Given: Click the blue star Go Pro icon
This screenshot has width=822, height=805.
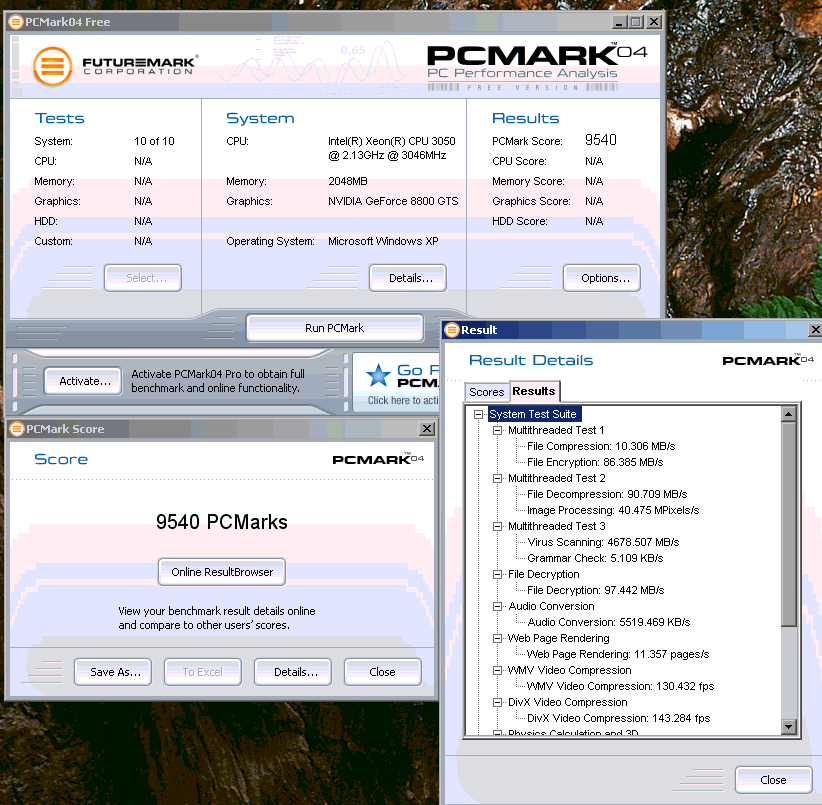Looking at the screenshot, I should tap(378, 376).
